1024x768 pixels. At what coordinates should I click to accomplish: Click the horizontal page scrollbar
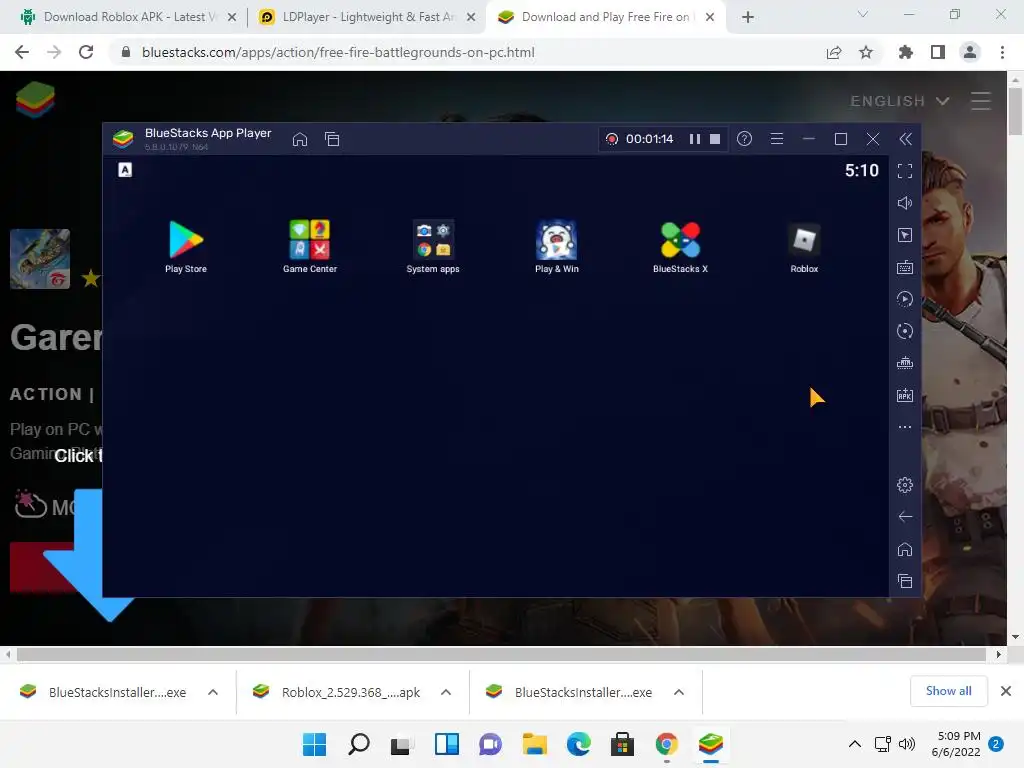[x=501, y=654]
